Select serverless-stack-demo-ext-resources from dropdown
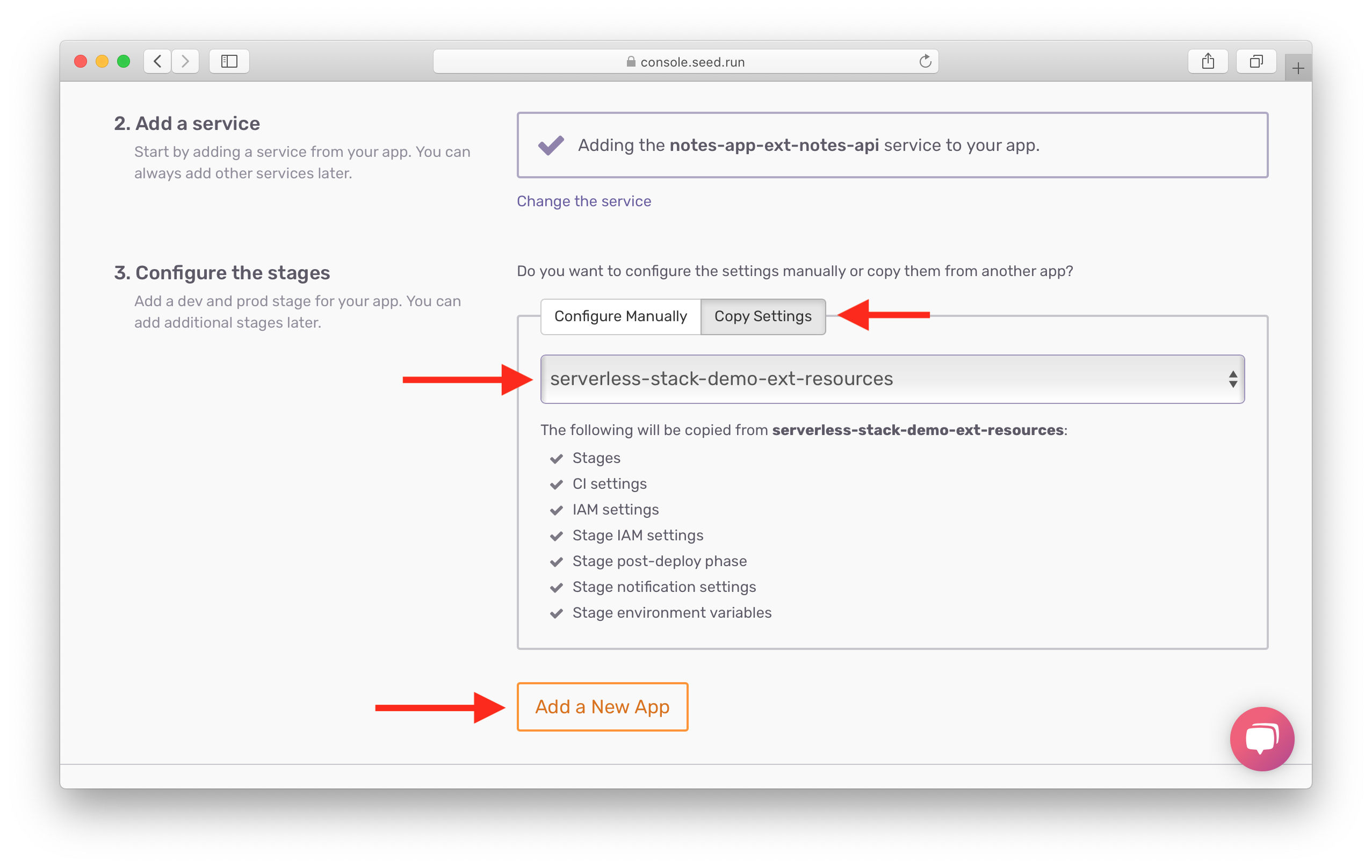This screenshot has width=1372, height=868. pyautogui.click(x=891, y=379)
